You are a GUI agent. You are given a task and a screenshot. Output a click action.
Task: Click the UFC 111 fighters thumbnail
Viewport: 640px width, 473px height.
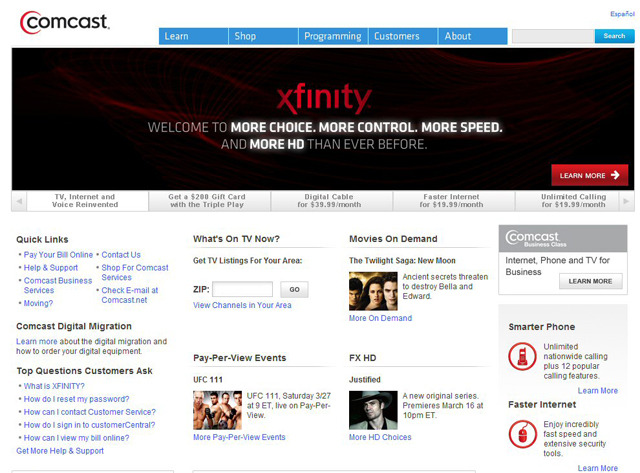pos(217,410)
